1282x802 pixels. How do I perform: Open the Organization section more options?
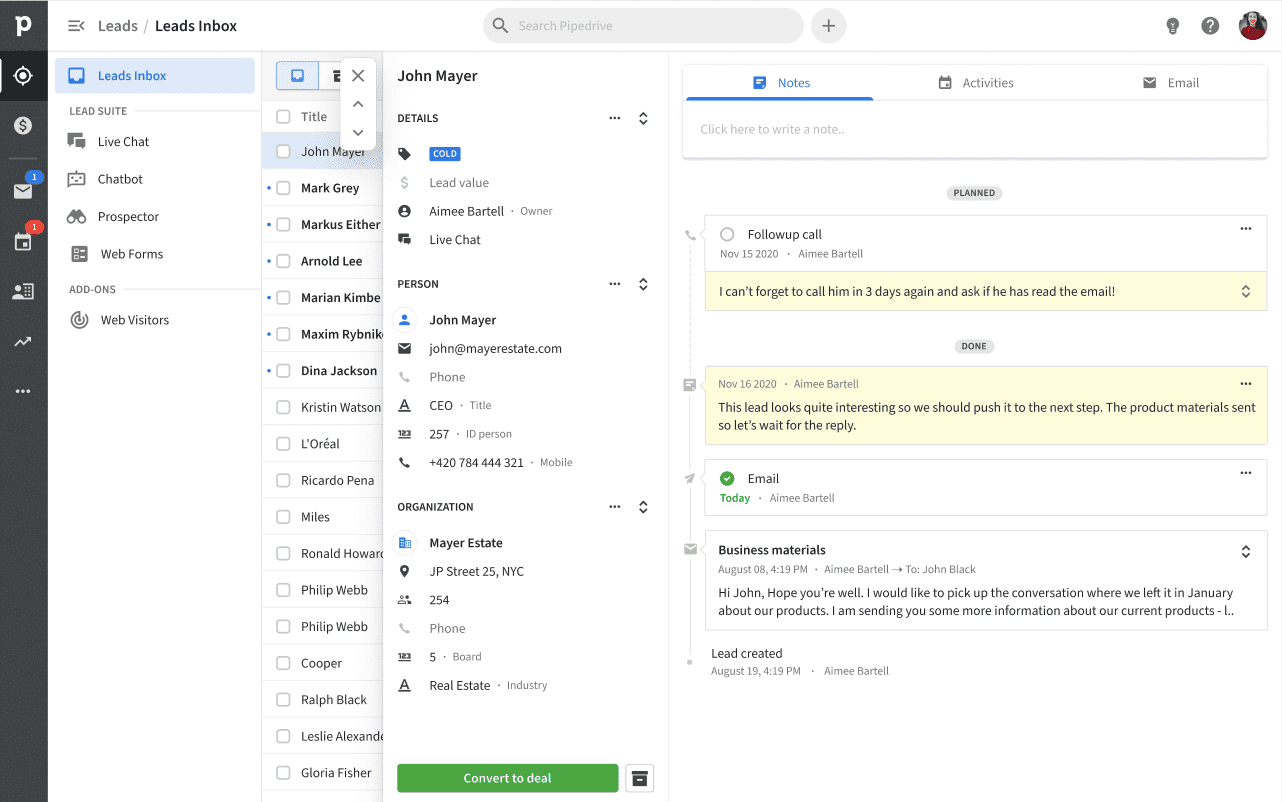pyautogui.click(x=614, y=507)
